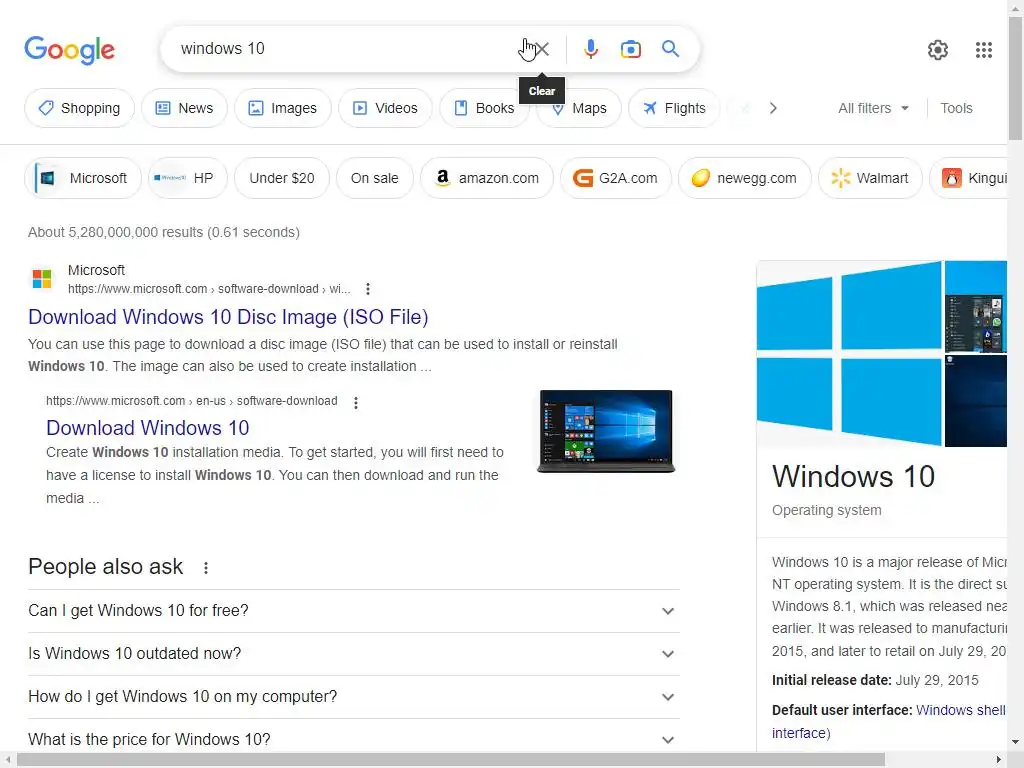Open the All filters dropdown
The image size is (1024, 768).
[873, 108]
